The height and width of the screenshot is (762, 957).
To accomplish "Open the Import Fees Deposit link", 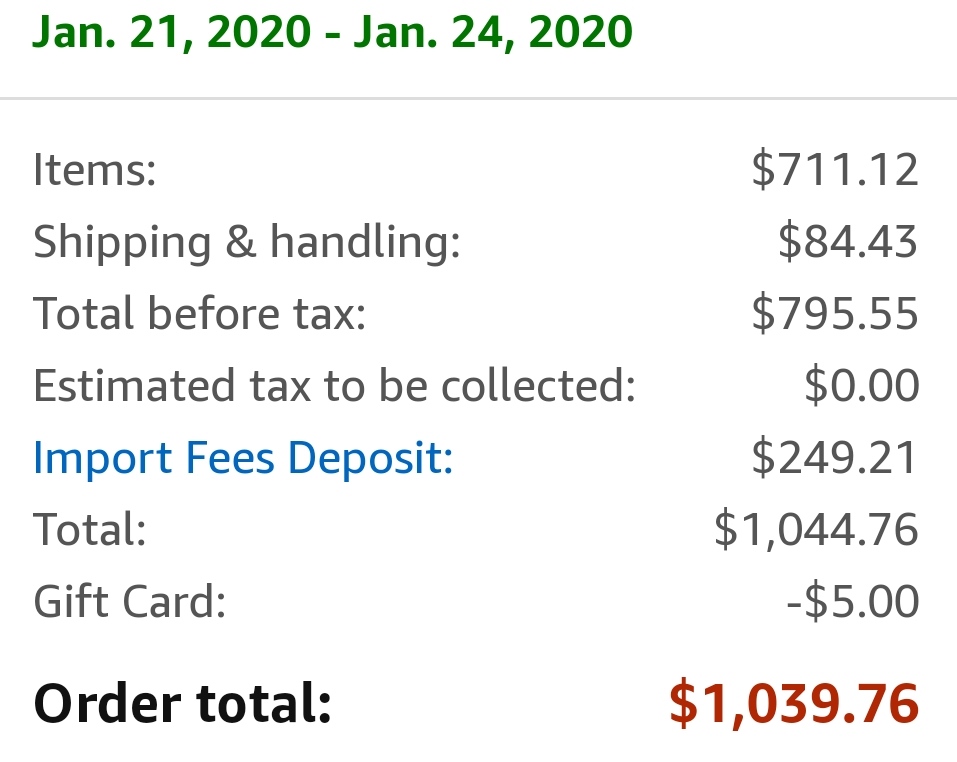I will (243, 458).
